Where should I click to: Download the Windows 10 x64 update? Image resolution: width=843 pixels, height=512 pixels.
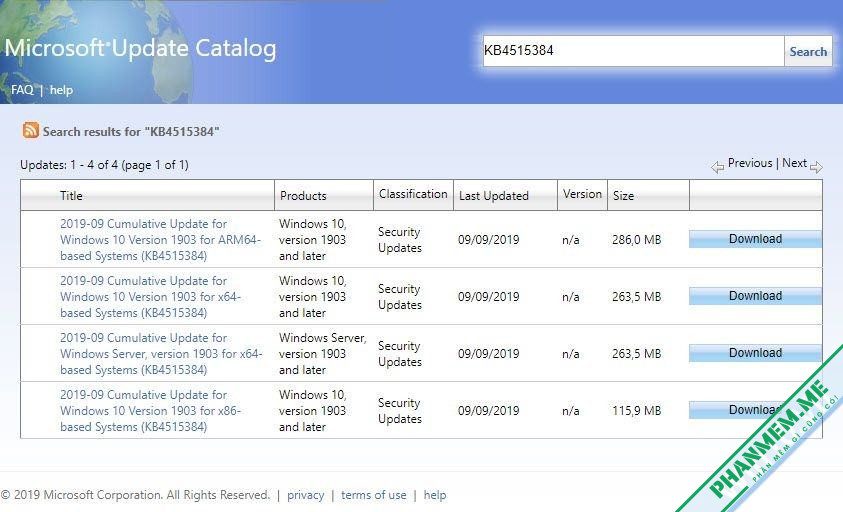pos(755,296)
